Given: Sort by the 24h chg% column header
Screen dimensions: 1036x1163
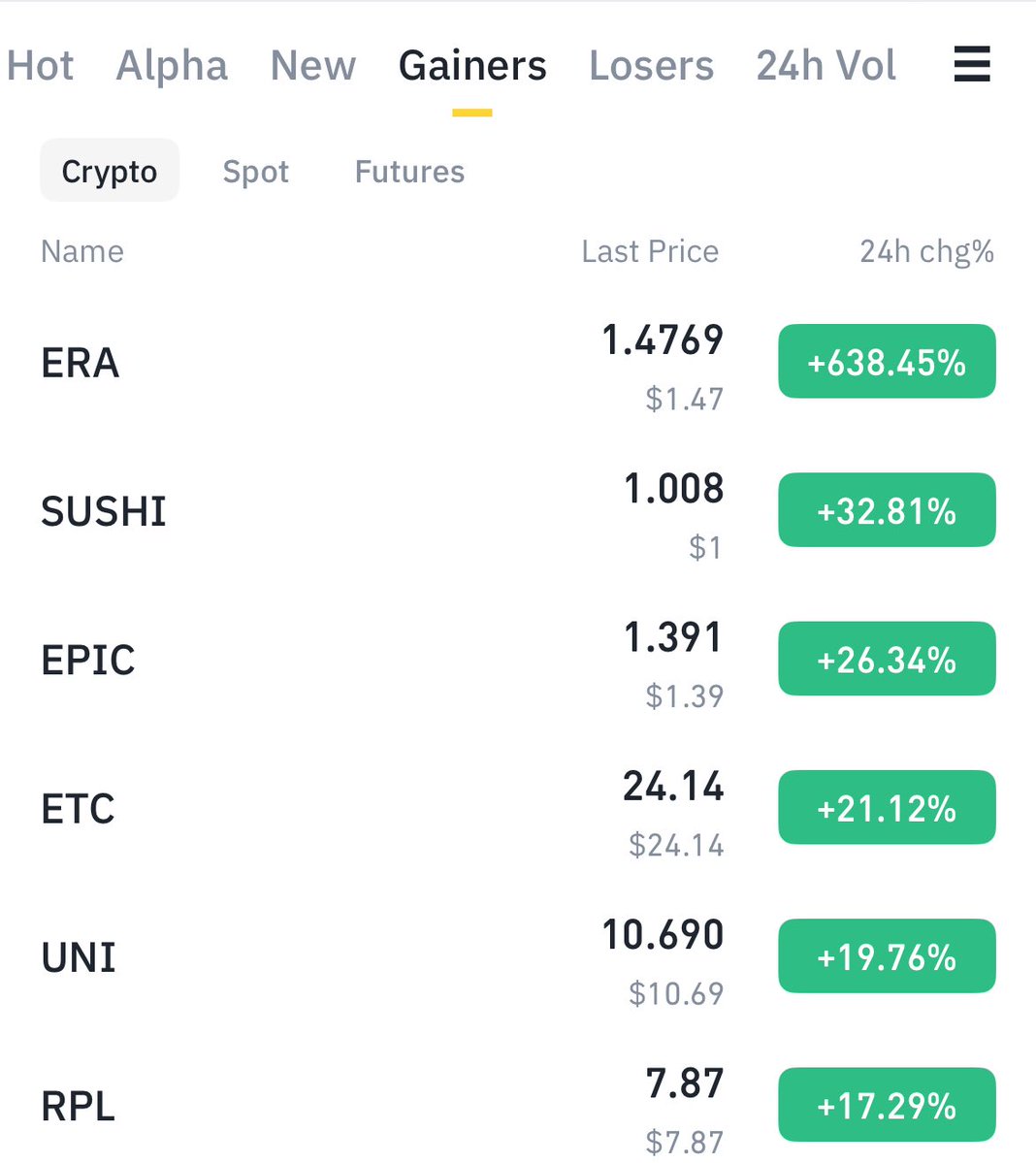Looking at the screenshot, I should [927, 251].
